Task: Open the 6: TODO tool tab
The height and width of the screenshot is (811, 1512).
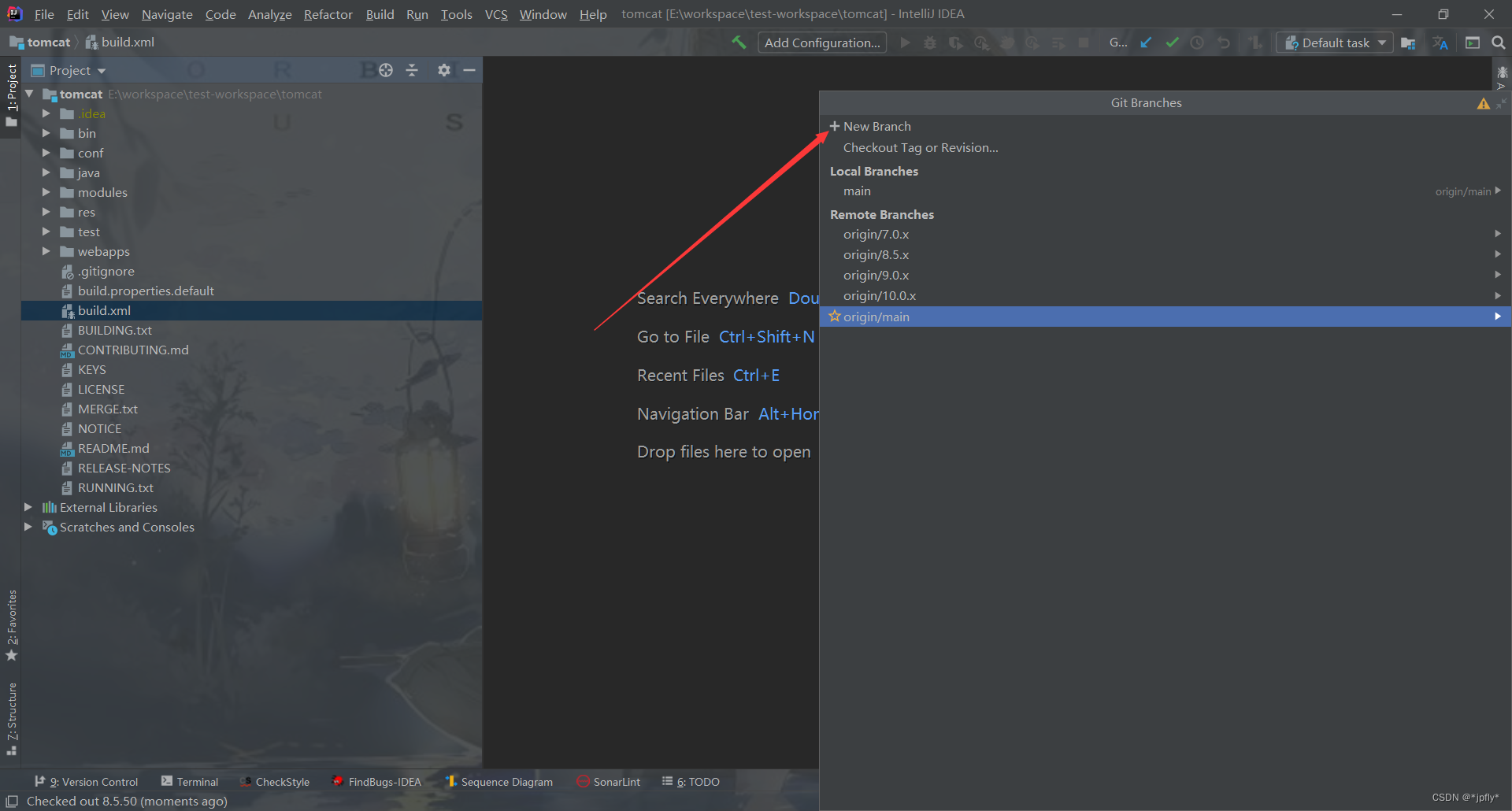Action: tap(691, 781)
